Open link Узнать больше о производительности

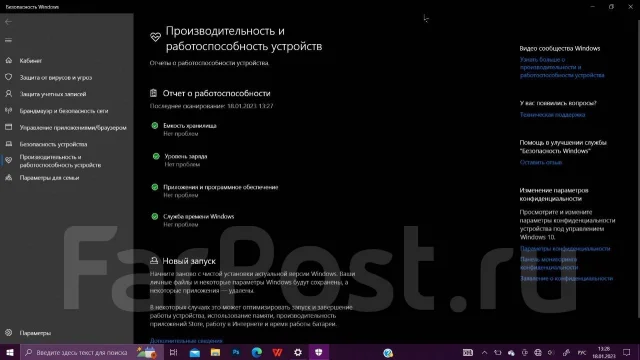point(562,67)
